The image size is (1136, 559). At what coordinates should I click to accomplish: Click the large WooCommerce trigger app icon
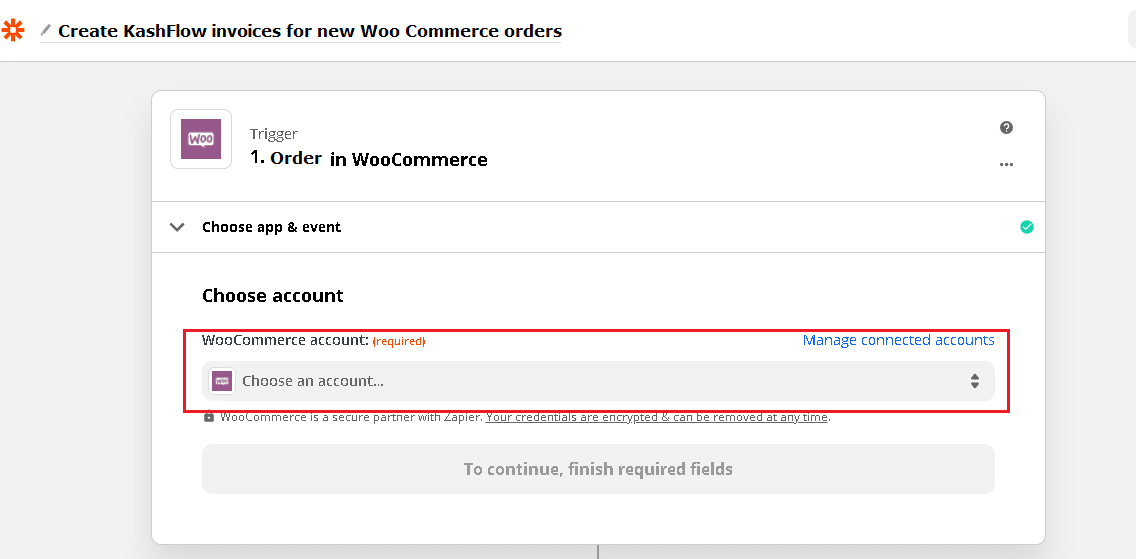[x=201, y=139]
